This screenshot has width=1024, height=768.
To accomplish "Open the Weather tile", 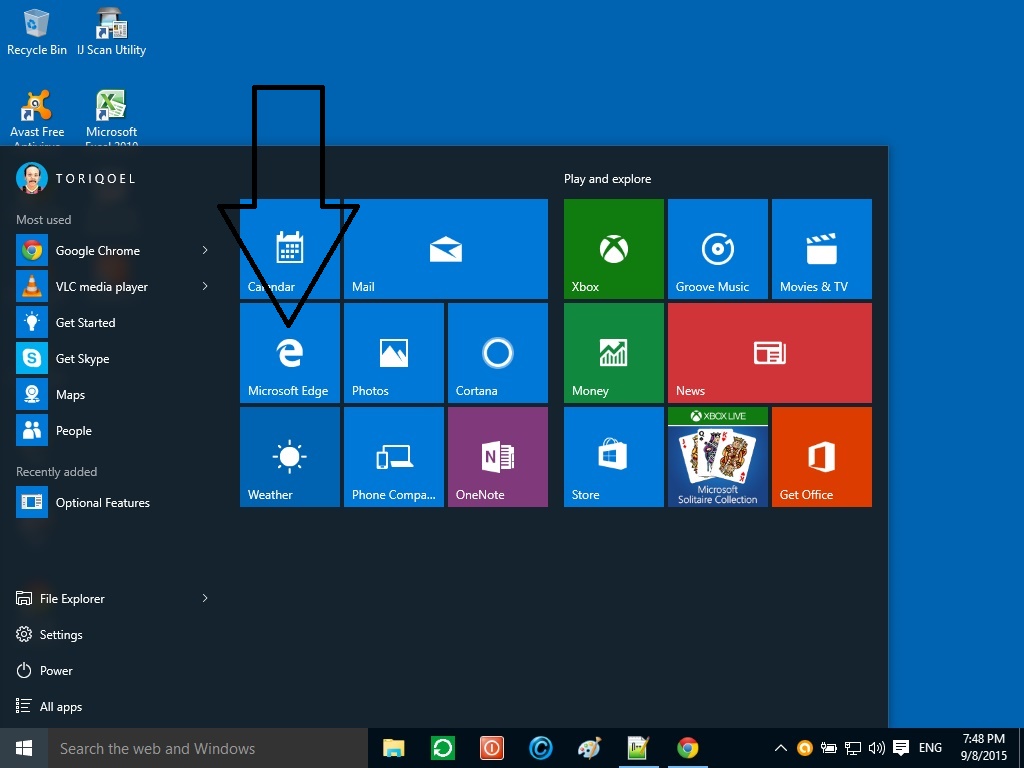I will coord(290,457).
